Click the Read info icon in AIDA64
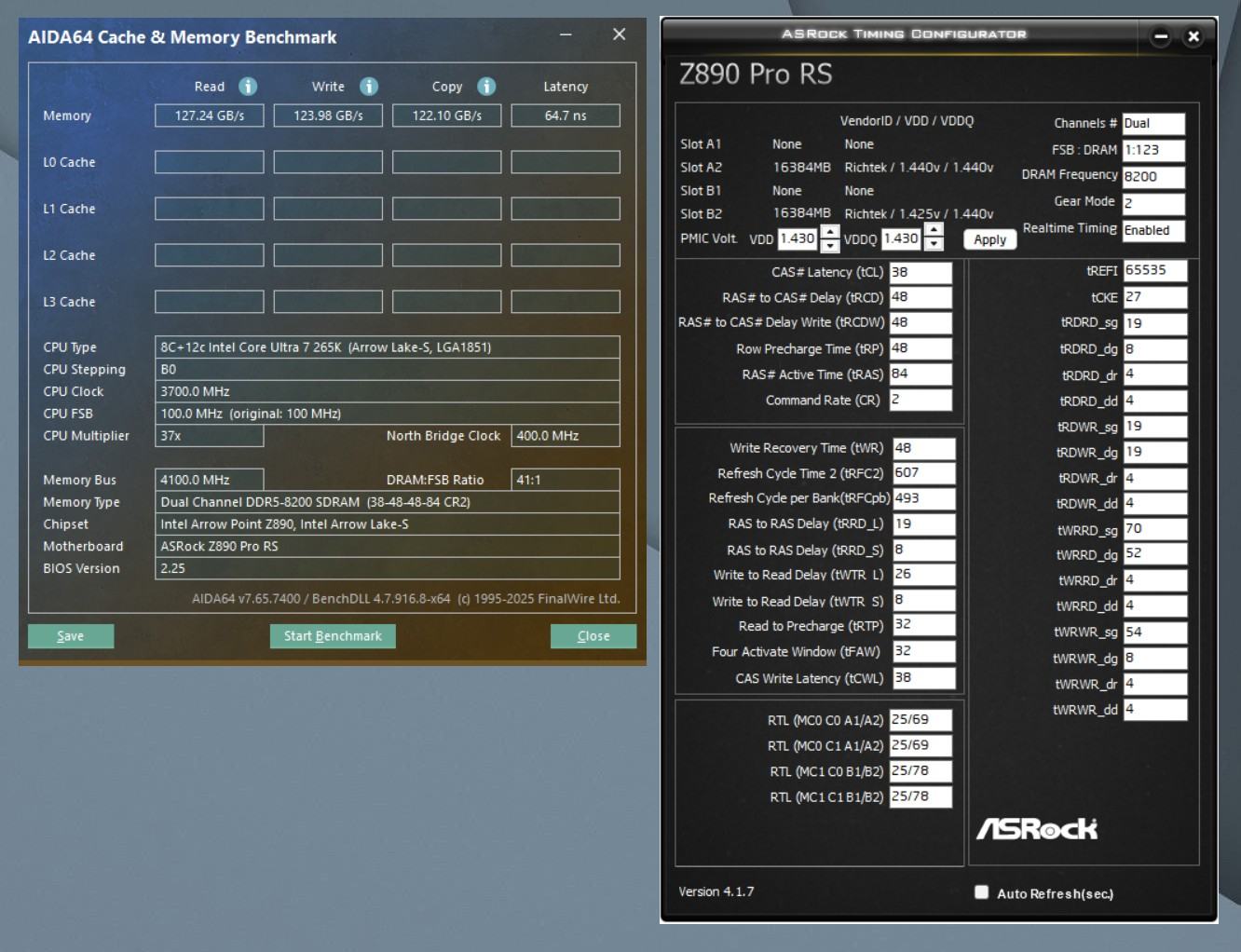This screenshot has width=1241, height=952. [x=248, y=87]
